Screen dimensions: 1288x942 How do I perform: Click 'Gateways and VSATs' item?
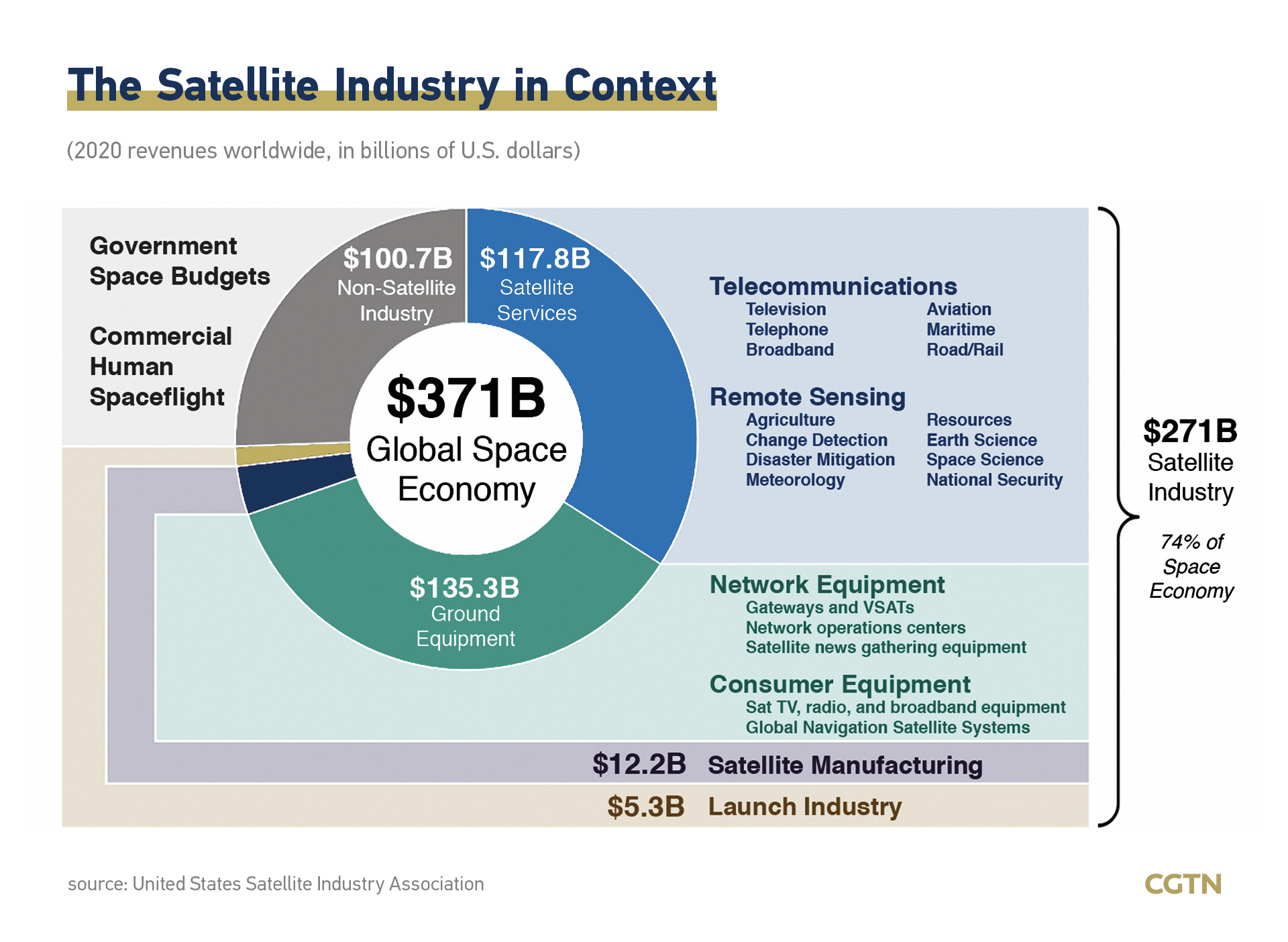[x=830, y=608]
